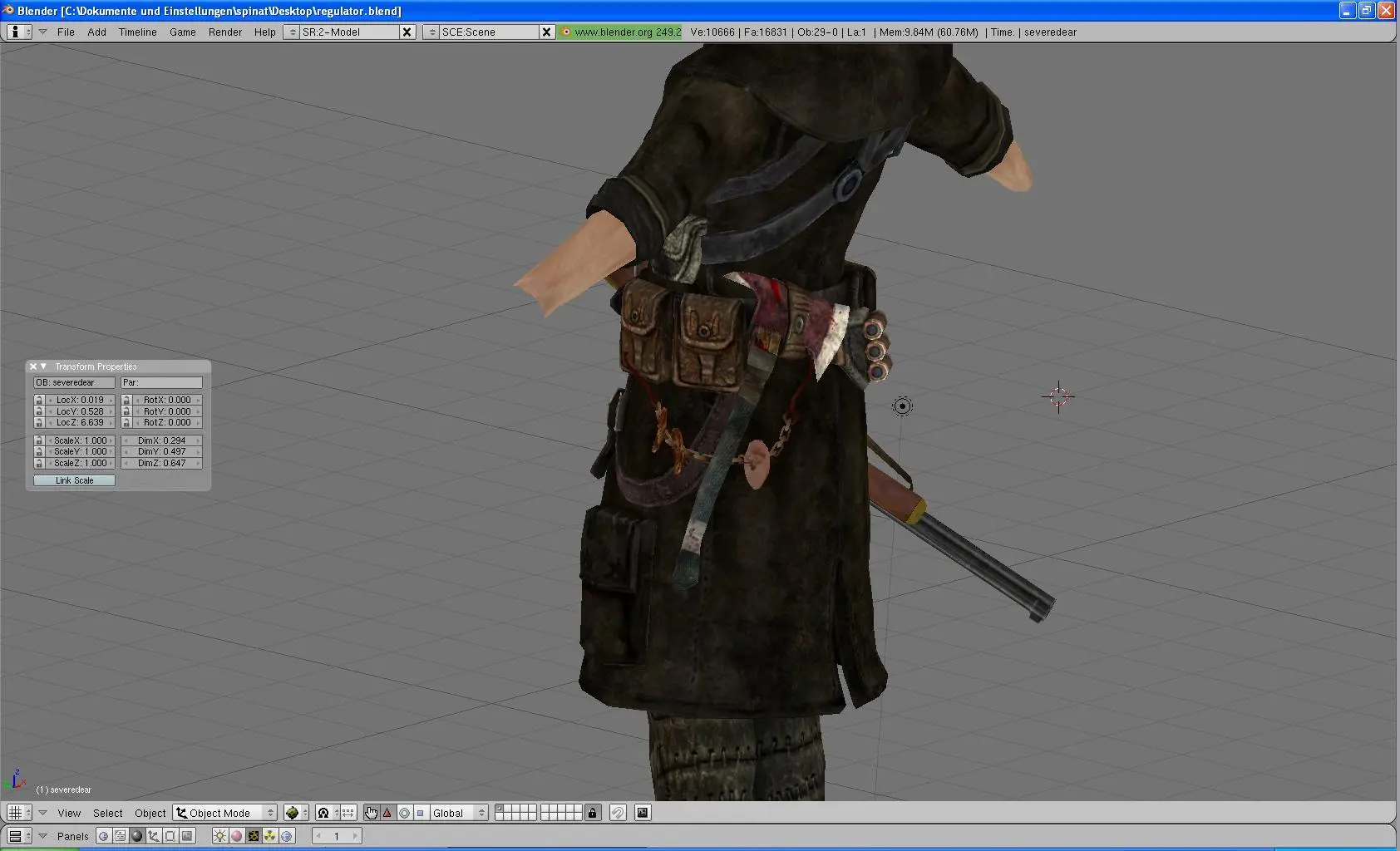This screenshot has width=1400, height=851.
Task: Open the Object Mode dropdown
Action: [225, 813]
